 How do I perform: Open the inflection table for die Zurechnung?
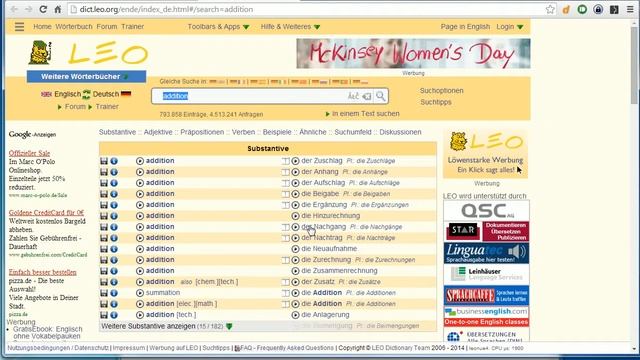286,260
